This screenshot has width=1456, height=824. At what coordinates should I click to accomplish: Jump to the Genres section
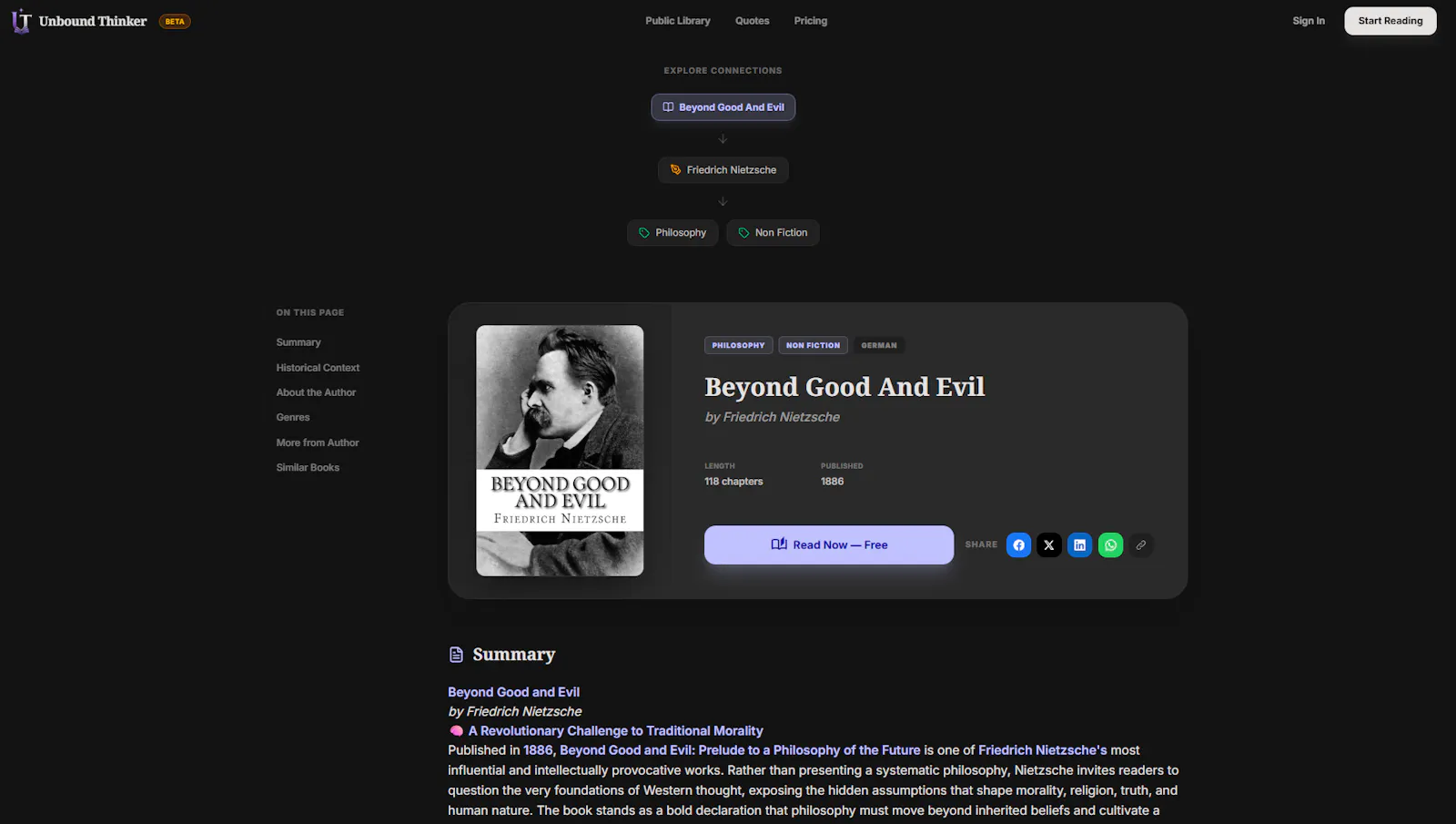(293, 417)
